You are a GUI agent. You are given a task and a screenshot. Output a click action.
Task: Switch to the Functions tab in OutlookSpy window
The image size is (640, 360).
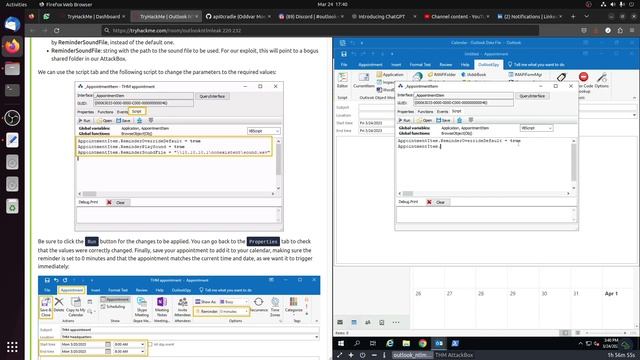point(425,111)
